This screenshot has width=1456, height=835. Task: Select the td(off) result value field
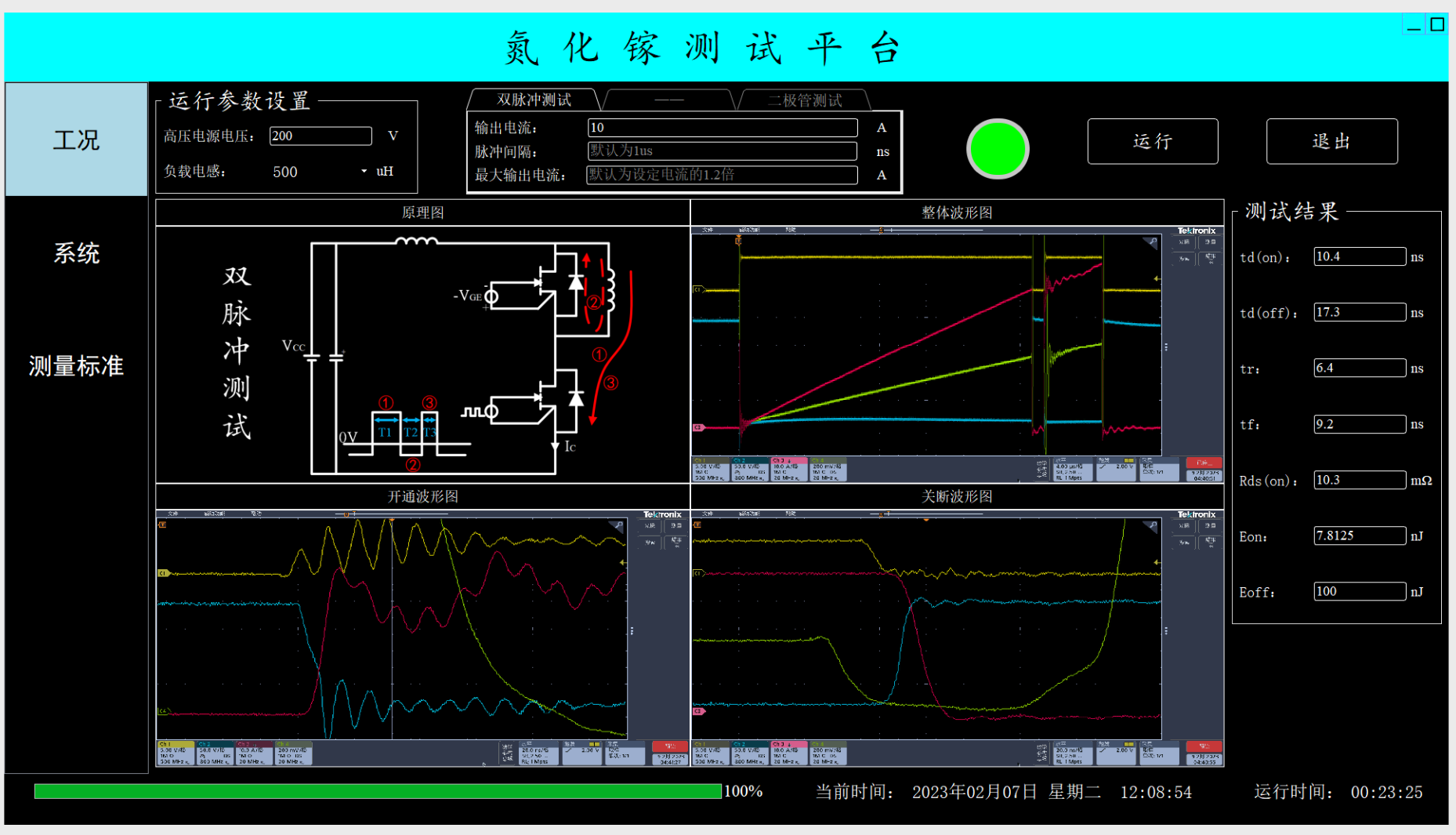click(x=1360, y=312)
